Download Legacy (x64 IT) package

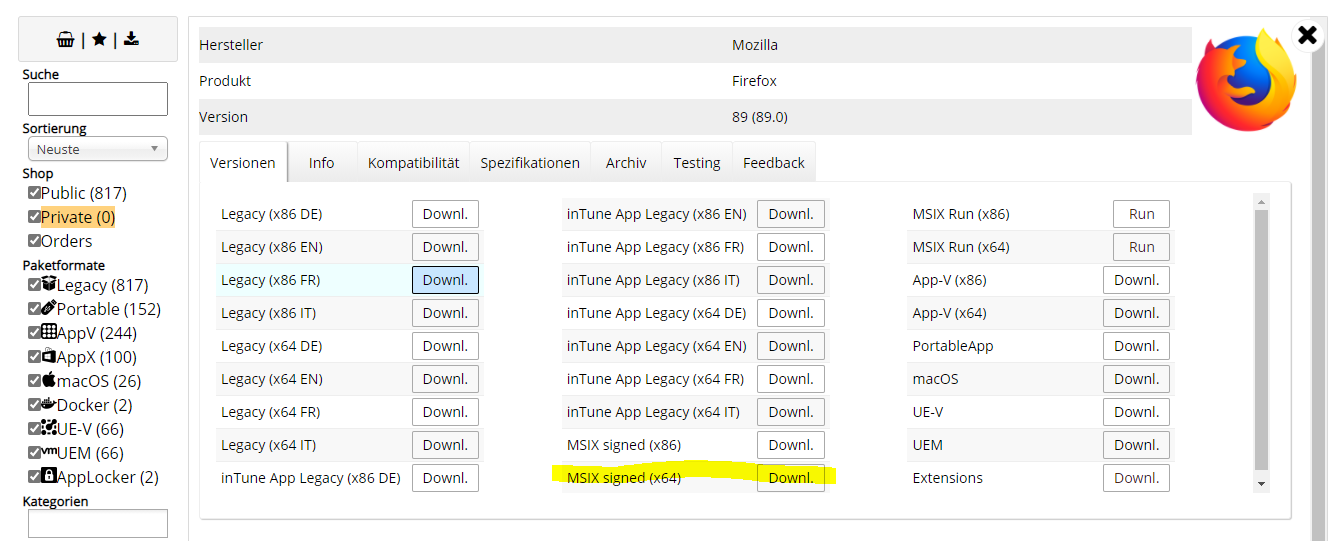(445, 445)
